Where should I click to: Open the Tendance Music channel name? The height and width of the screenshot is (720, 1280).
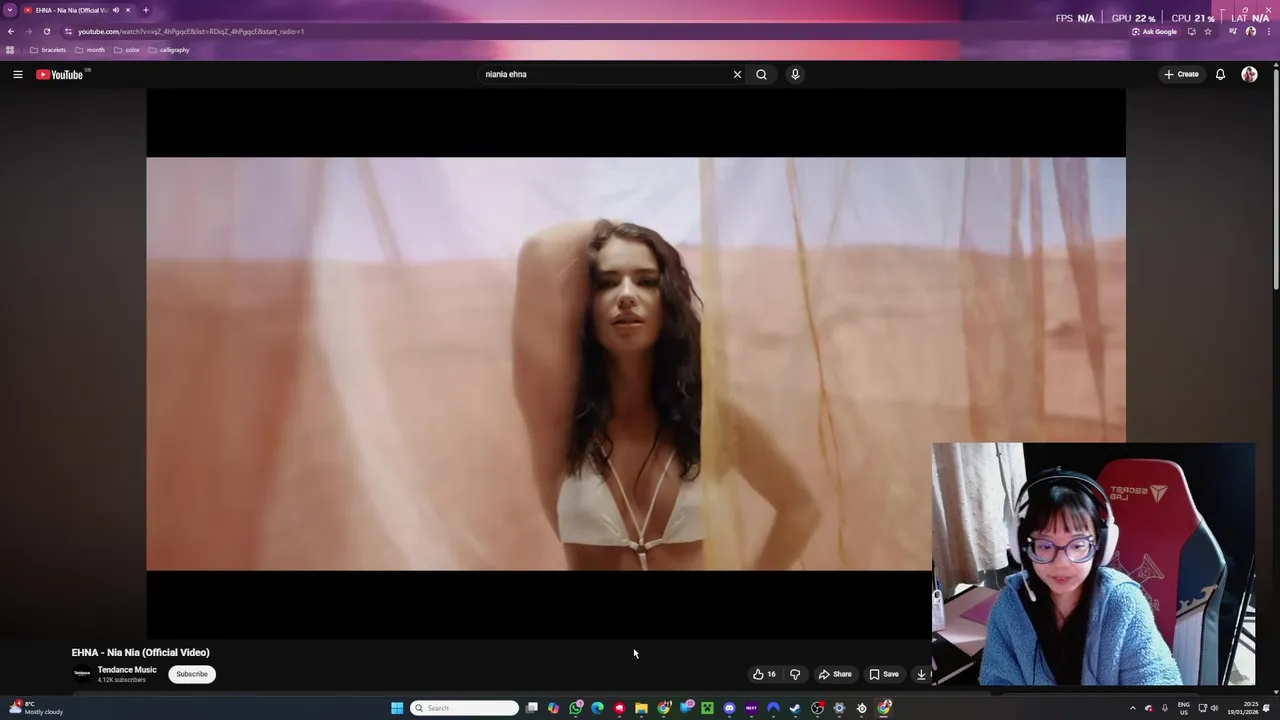pyautogui.click(x=127, y=670)
